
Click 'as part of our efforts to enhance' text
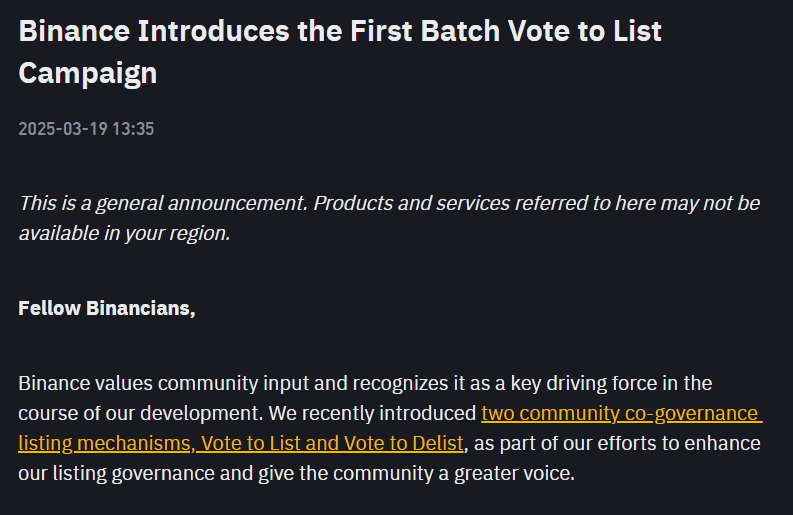pos(618,443)
